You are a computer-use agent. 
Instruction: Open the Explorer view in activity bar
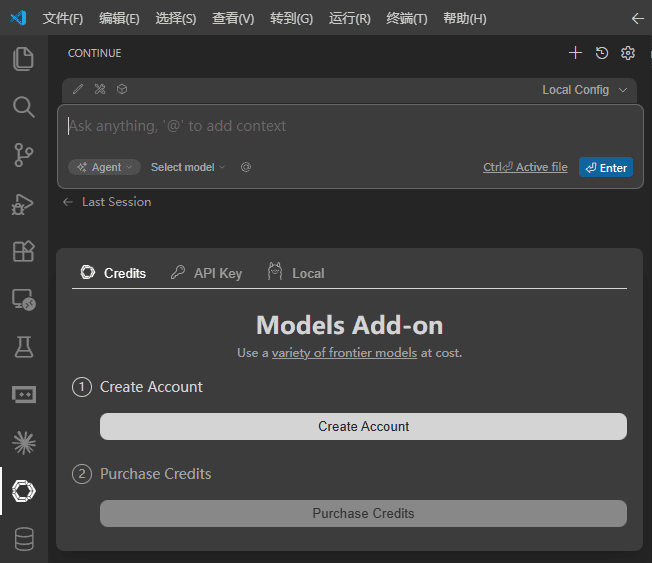click(x=23, y=59)
